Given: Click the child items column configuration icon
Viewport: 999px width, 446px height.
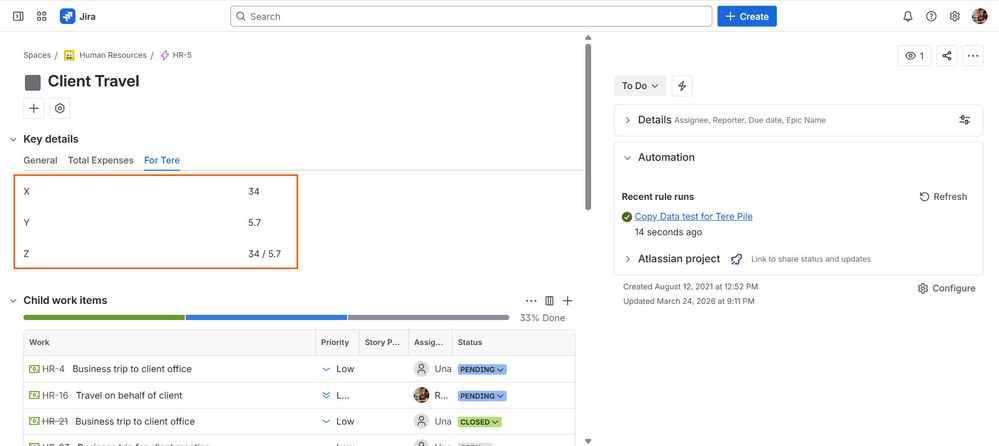Looking at the screenshot, I should pos(549,301).
